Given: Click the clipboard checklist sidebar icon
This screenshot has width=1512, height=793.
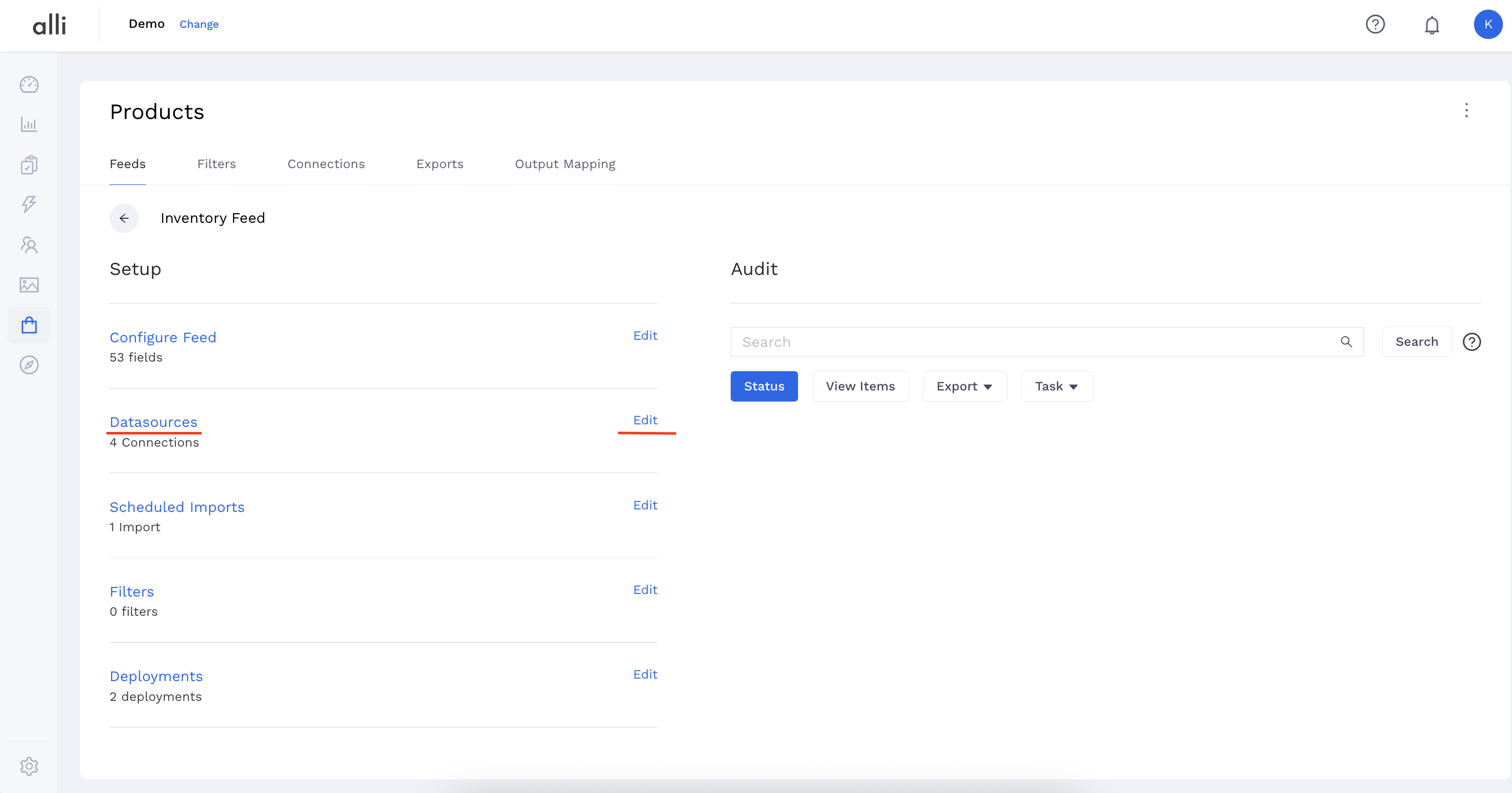Looking at the screenshot, I should tap(29, 165).
